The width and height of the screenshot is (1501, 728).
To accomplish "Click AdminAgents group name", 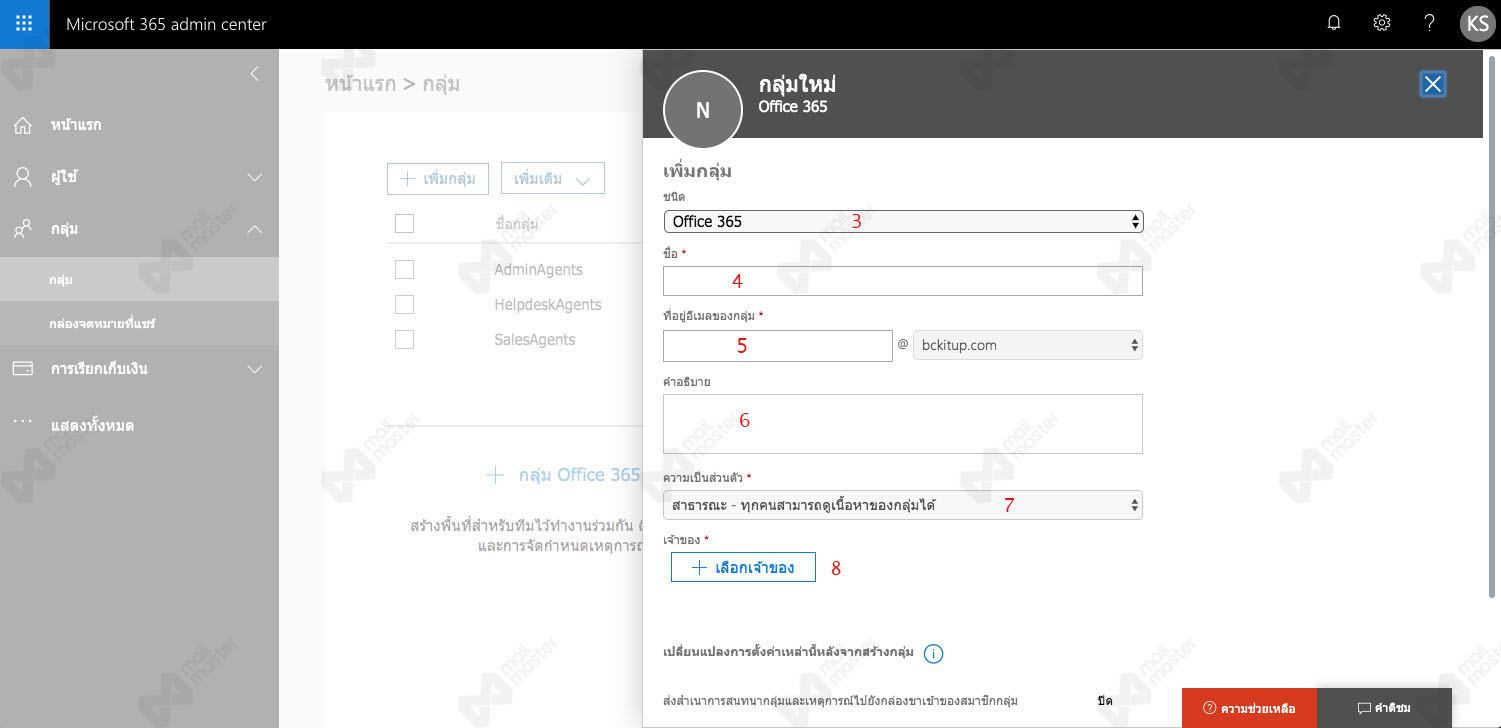I will point(538,269).
